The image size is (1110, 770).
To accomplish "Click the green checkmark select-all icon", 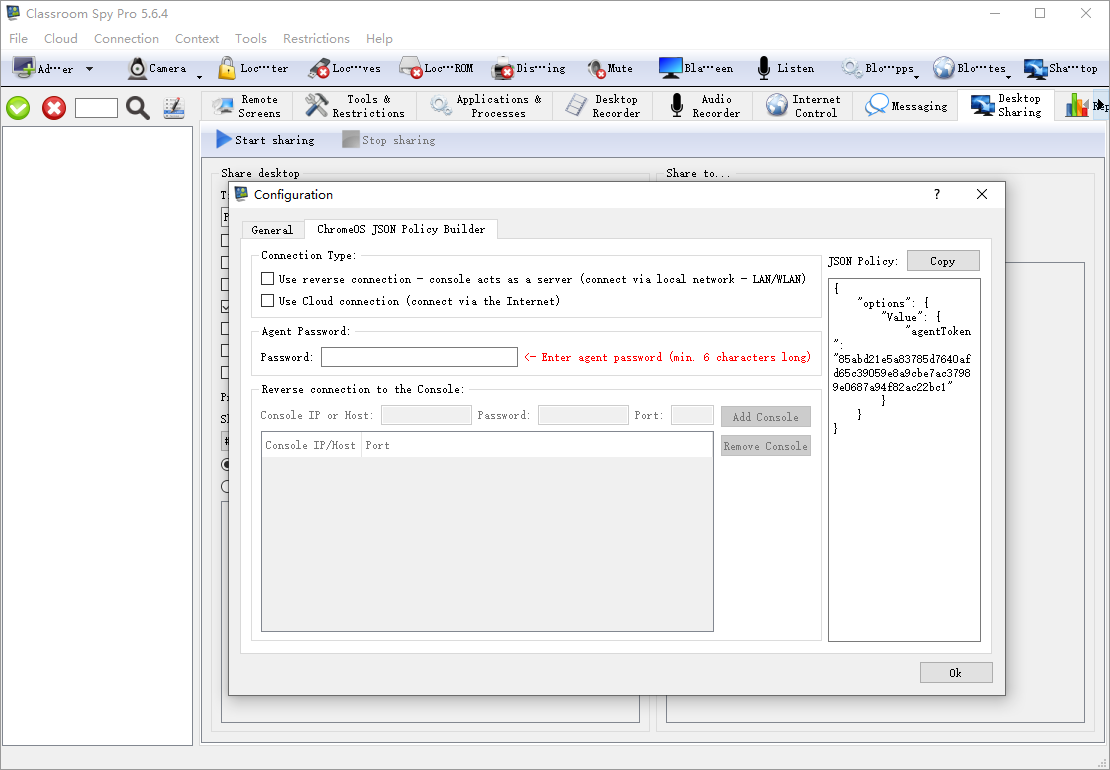I will click(18, 108).
